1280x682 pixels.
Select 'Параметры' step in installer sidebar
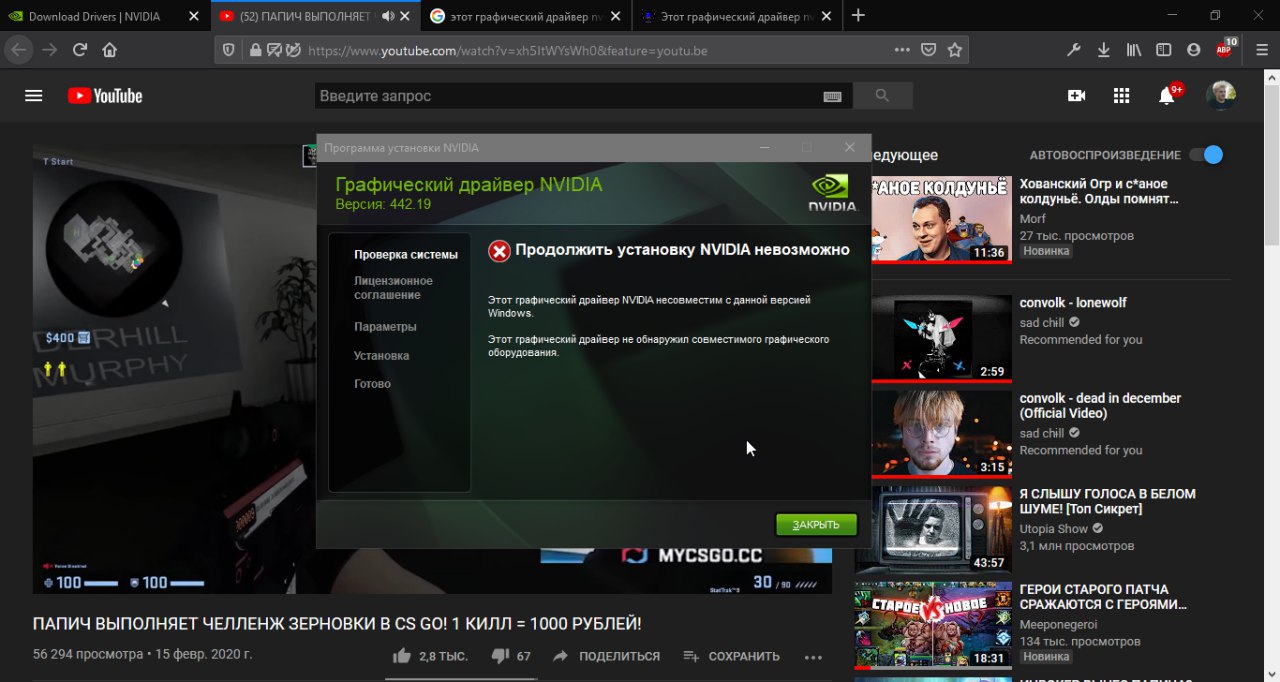tap(385, 327)
